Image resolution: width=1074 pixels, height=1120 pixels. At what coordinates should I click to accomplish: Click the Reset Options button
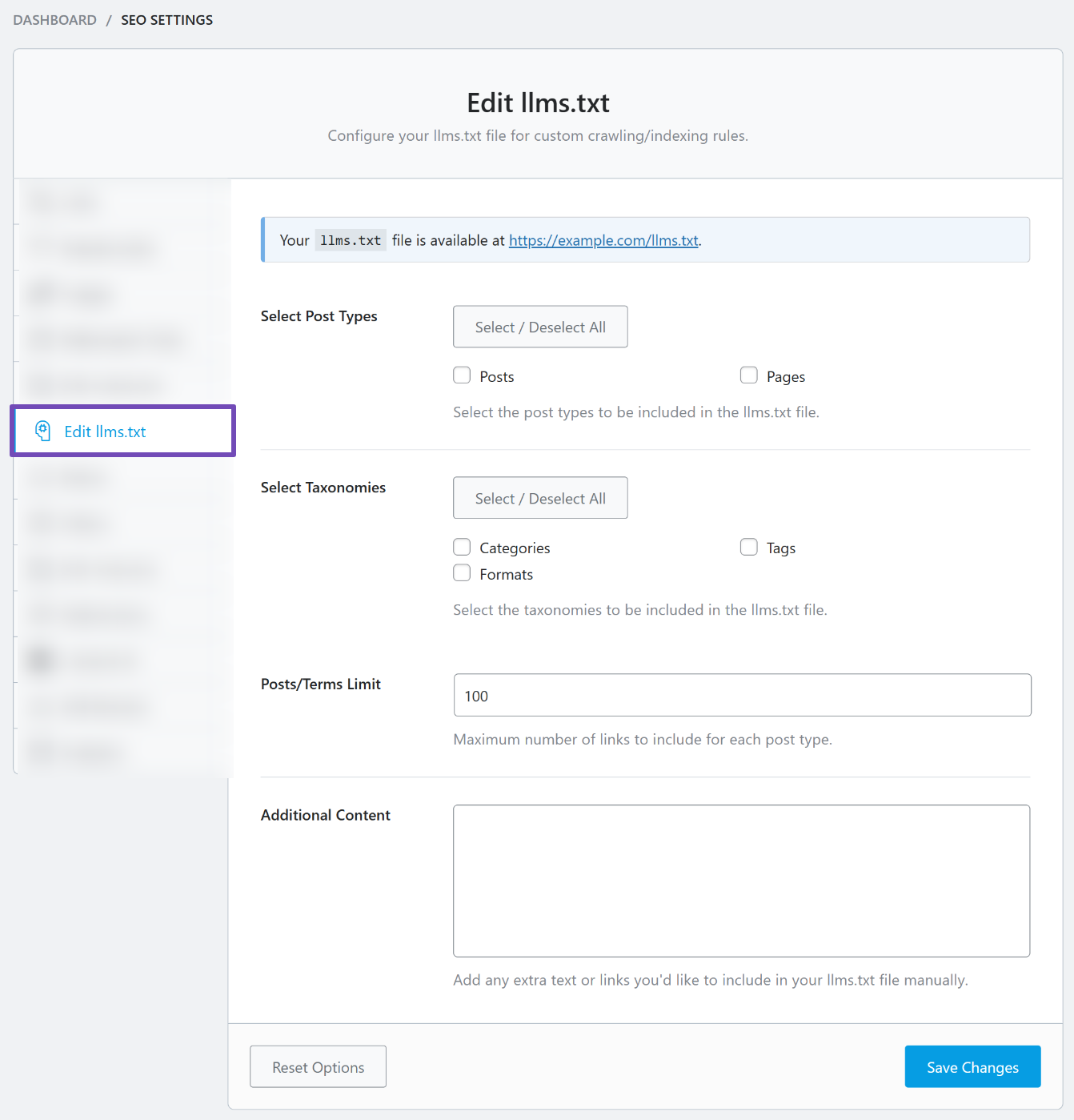pos(318,1066)
